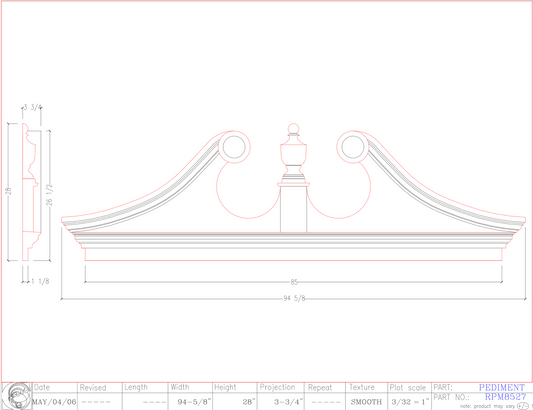Viewport: 533px width, 410px height.
Task: Click the dashed value under Length
Action: coord(155,402)
